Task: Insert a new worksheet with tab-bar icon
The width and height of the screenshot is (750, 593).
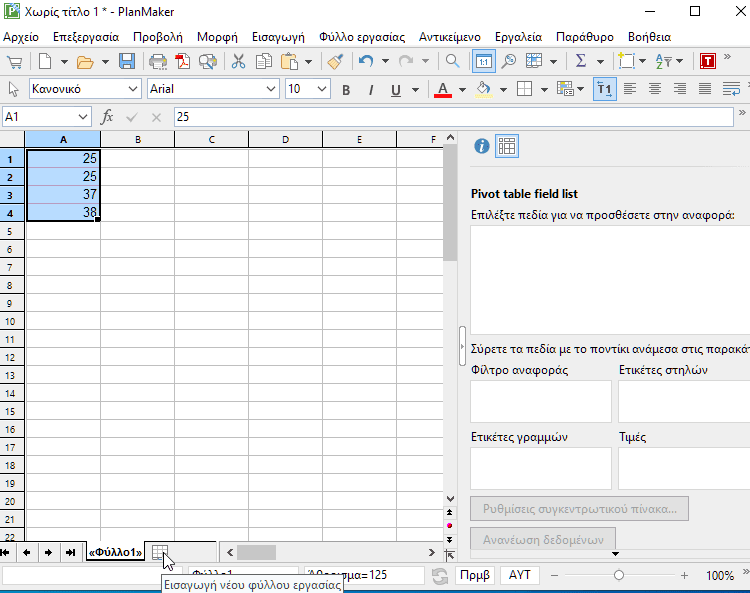Action: tap(159, 552)
